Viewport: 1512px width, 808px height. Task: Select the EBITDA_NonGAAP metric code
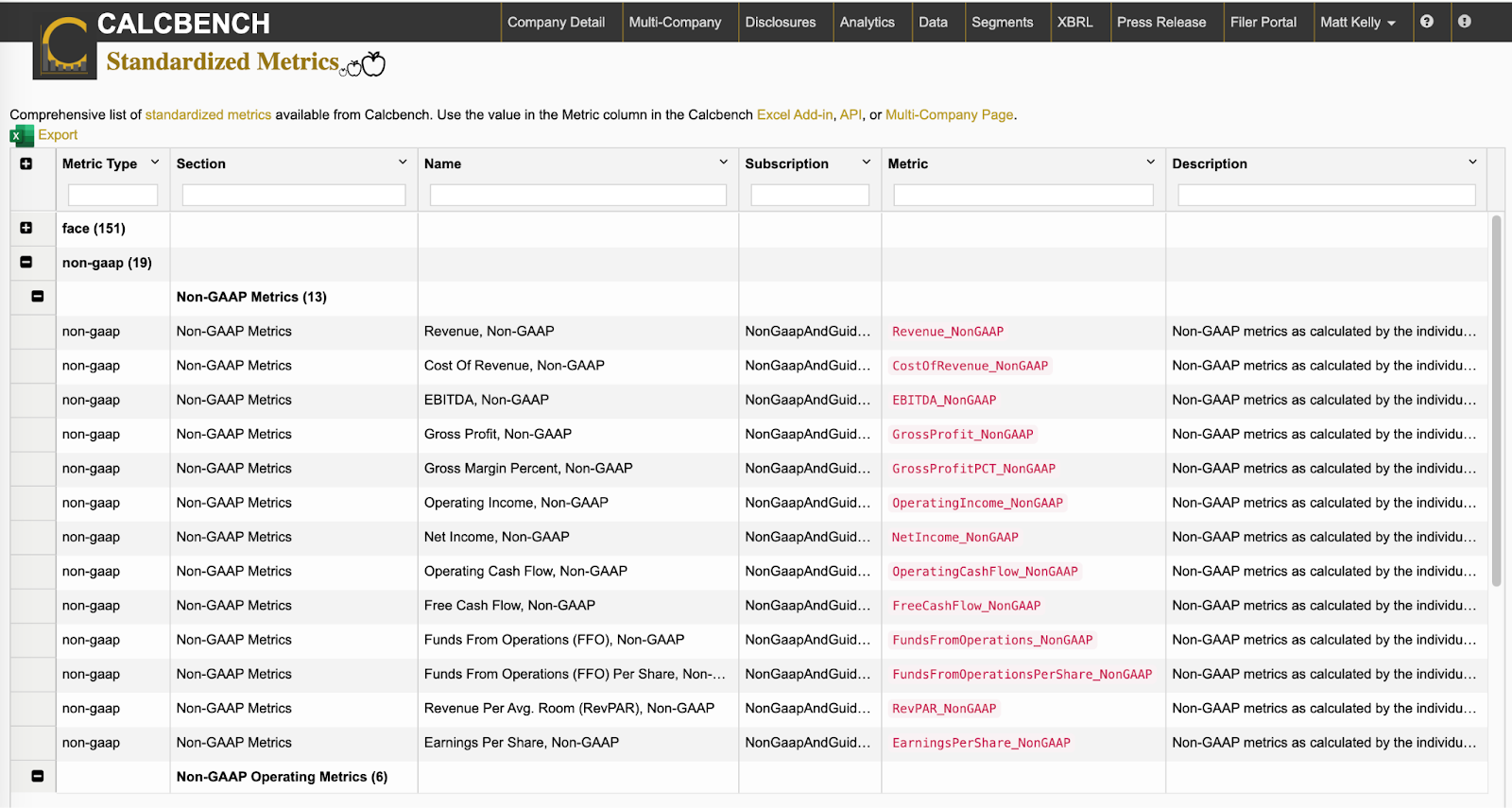coord(944,400)
